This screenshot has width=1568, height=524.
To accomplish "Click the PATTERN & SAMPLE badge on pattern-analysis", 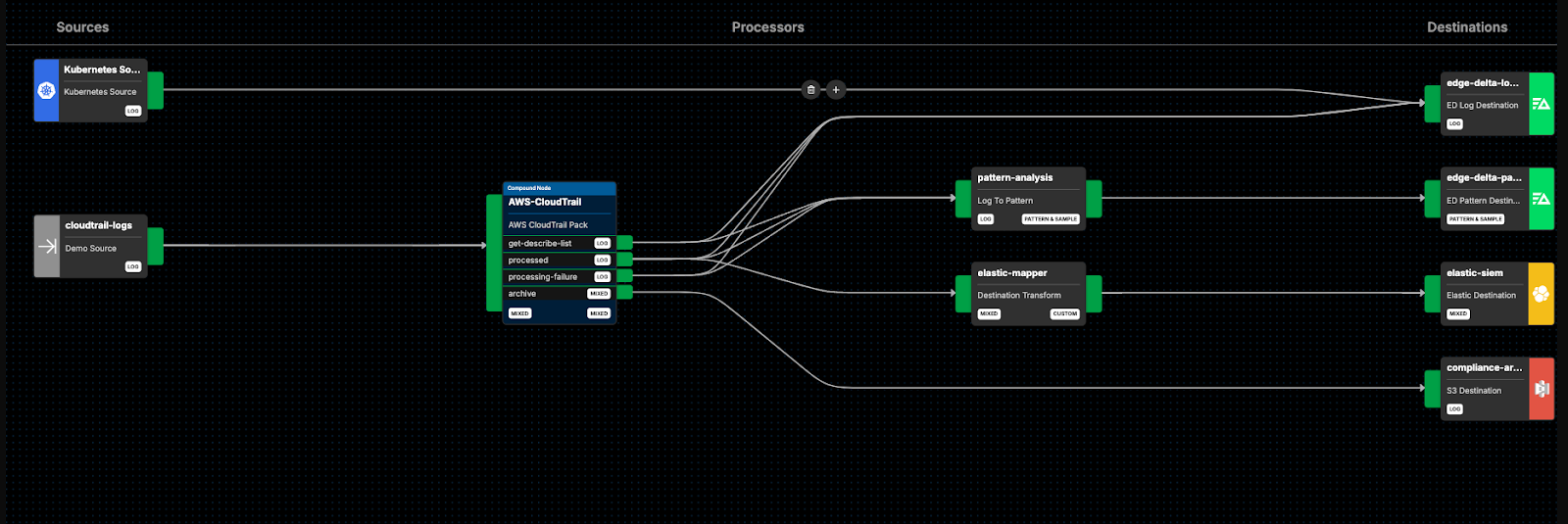I will coord(1051,219).
